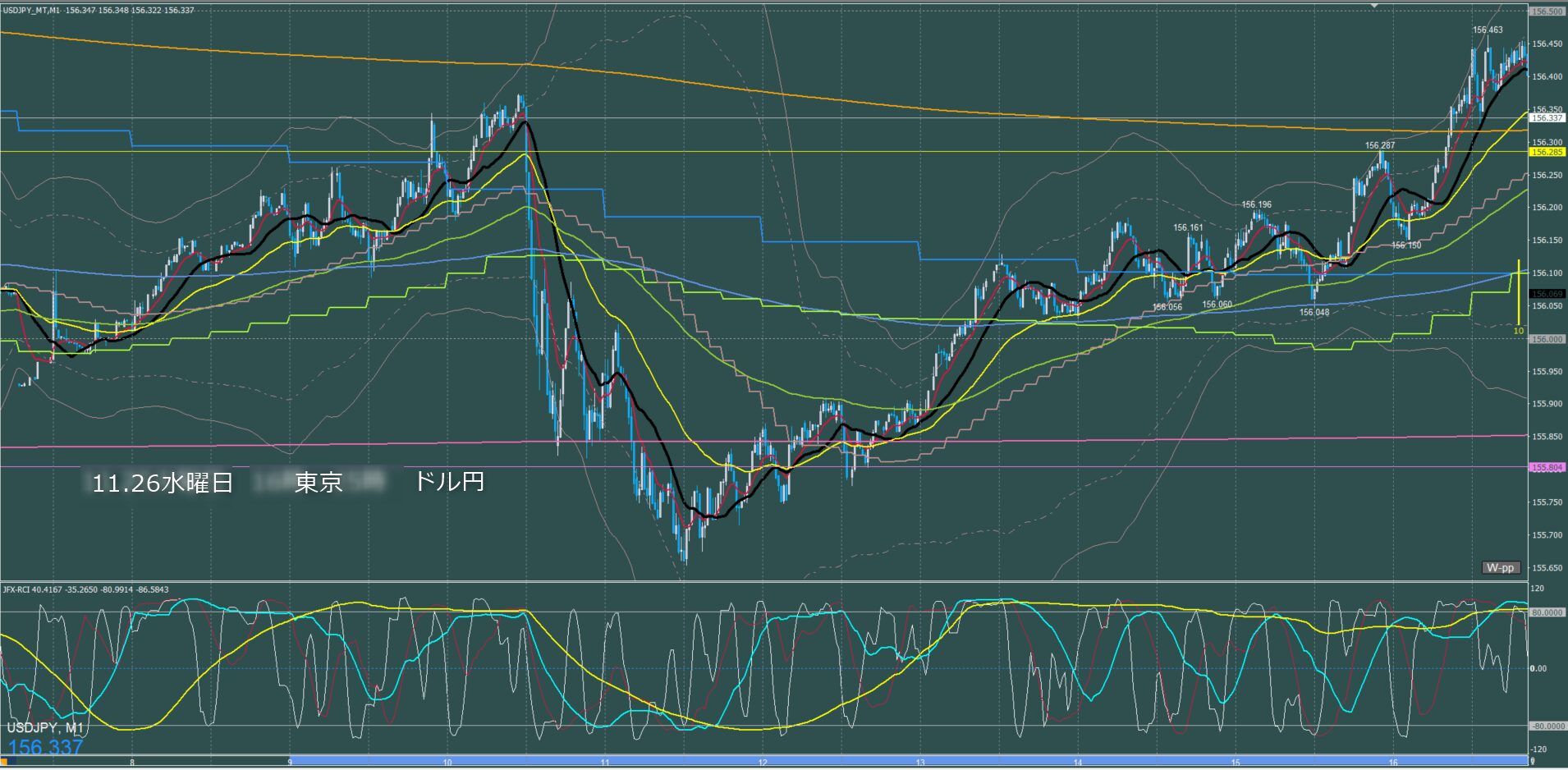Click the chart shift triangle marker at top
The image size is (1568, 770).
click(x=1374, y=5)
